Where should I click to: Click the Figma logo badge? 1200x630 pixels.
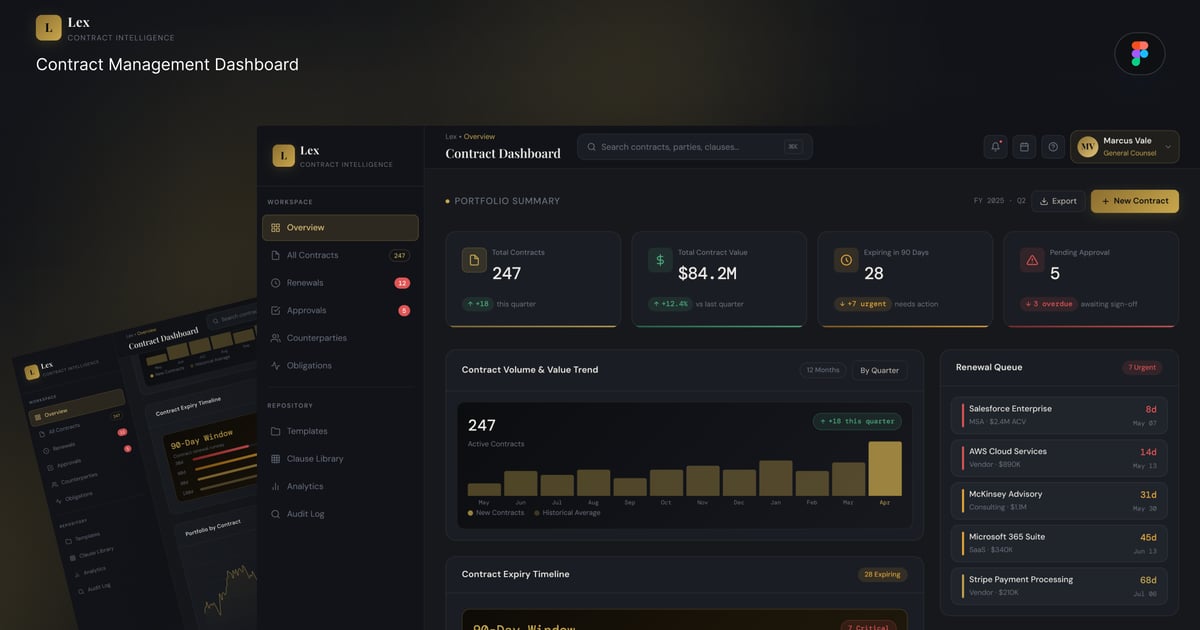[x=1140, y=54]
